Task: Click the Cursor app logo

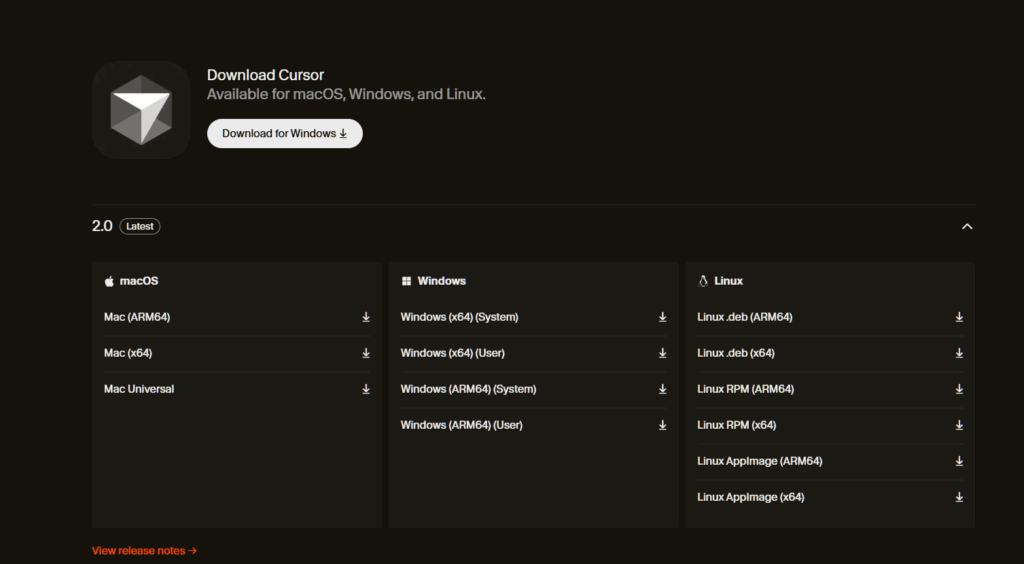Action: 141,110
